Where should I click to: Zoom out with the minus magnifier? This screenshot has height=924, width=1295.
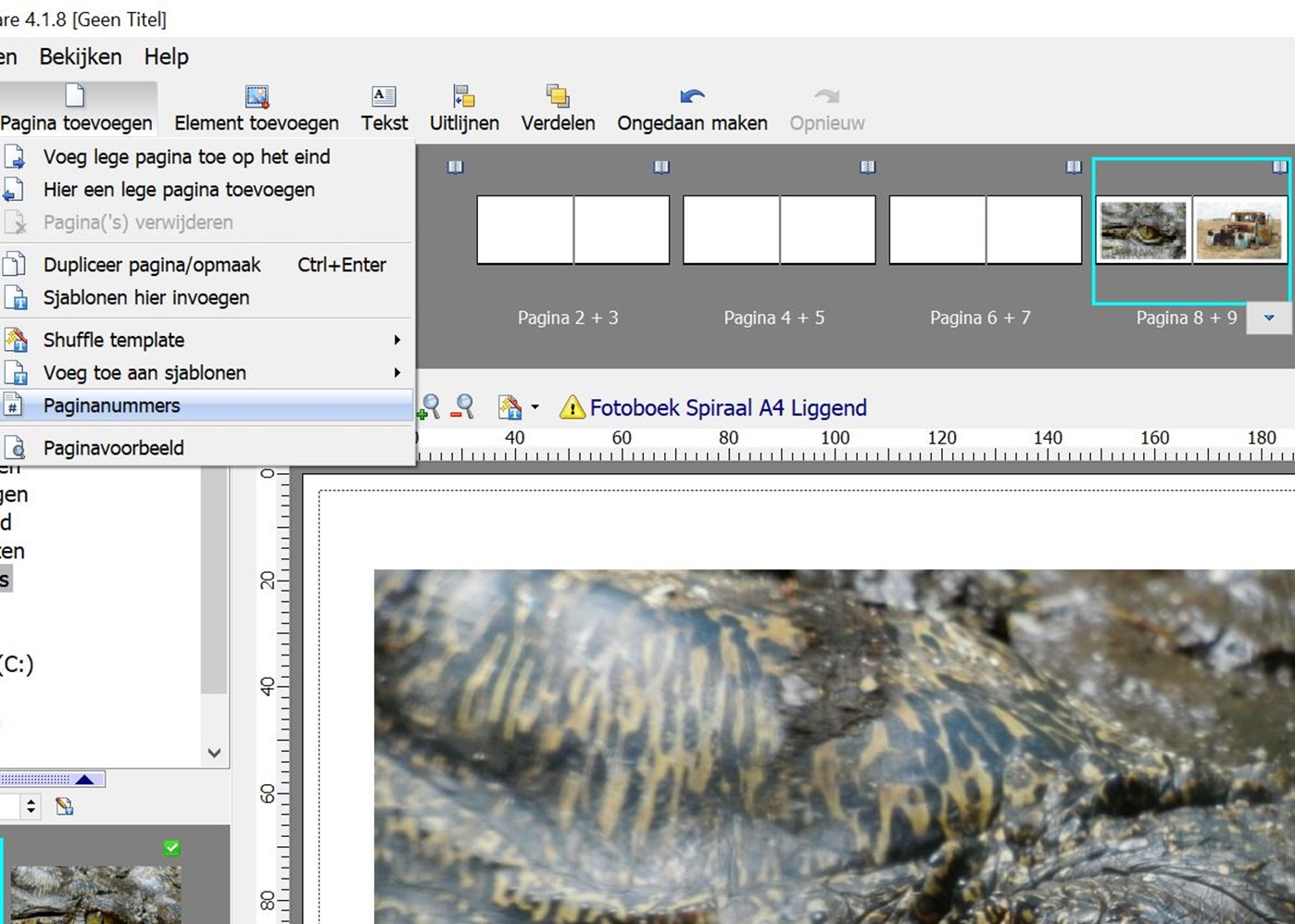(x=462, y=406)
